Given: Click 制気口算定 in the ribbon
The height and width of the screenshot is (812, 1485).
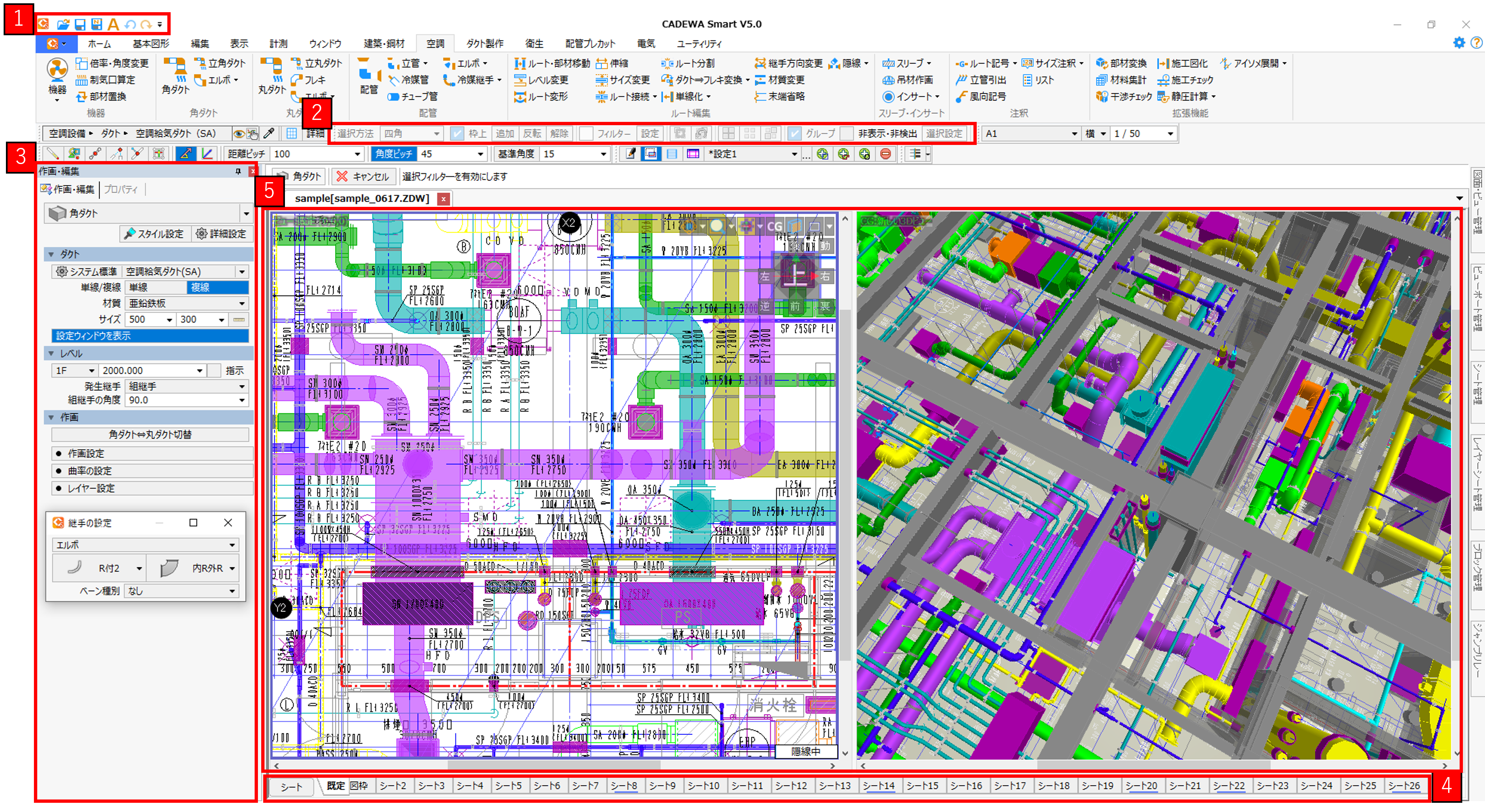Looking at the screenshot, I should pos(105,79).
